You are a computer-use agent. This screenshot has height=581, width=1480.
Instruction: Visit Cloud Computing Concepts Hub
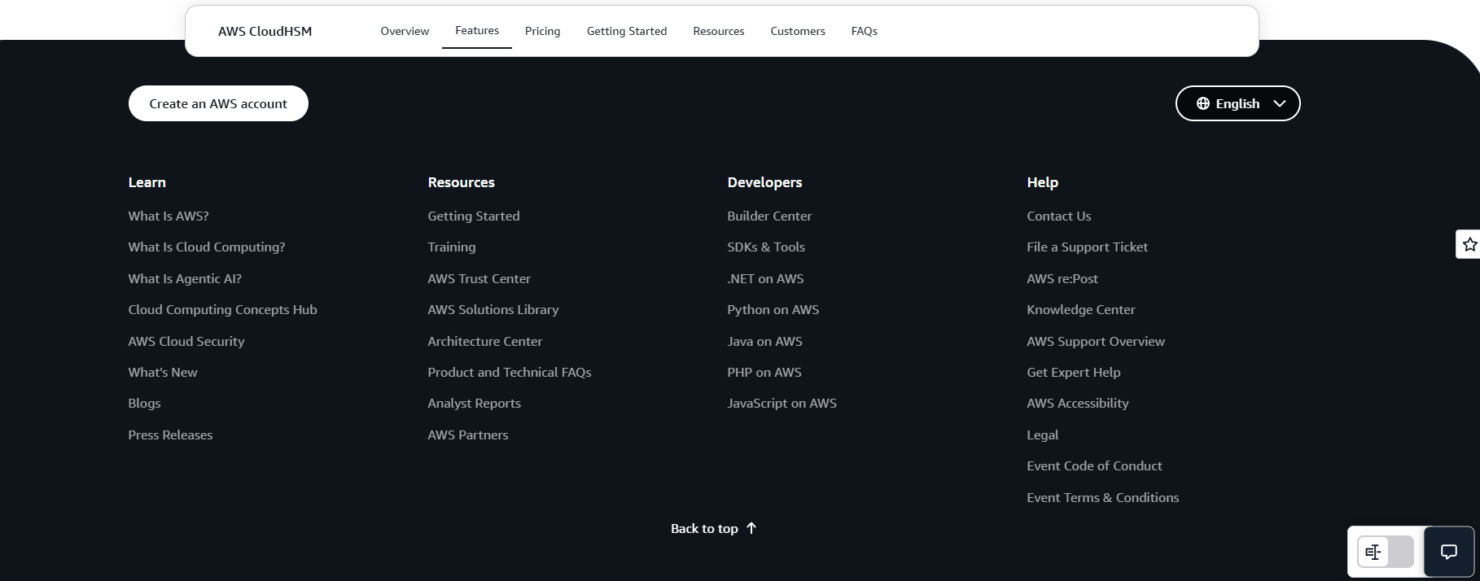[223, 310]
